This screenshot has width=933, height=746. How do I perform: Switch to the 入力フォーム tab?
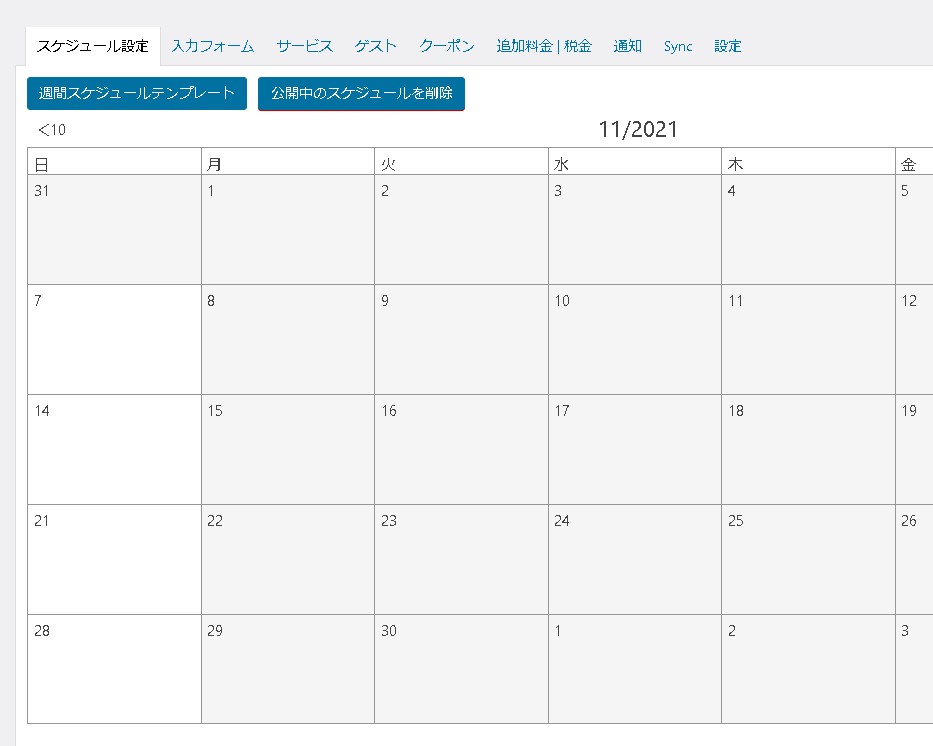212,46
